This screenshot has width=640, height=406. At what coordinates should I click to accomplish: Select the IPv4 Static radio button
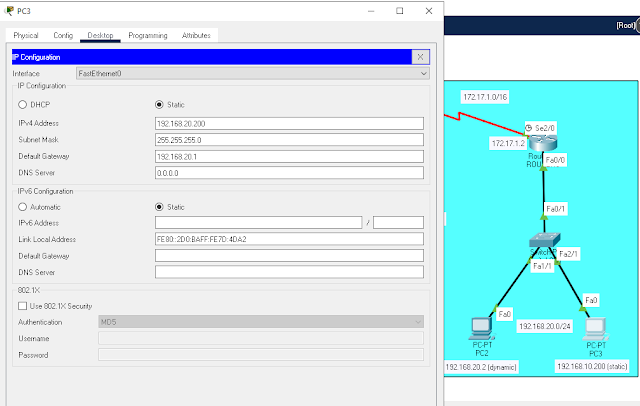click(159, 105)
